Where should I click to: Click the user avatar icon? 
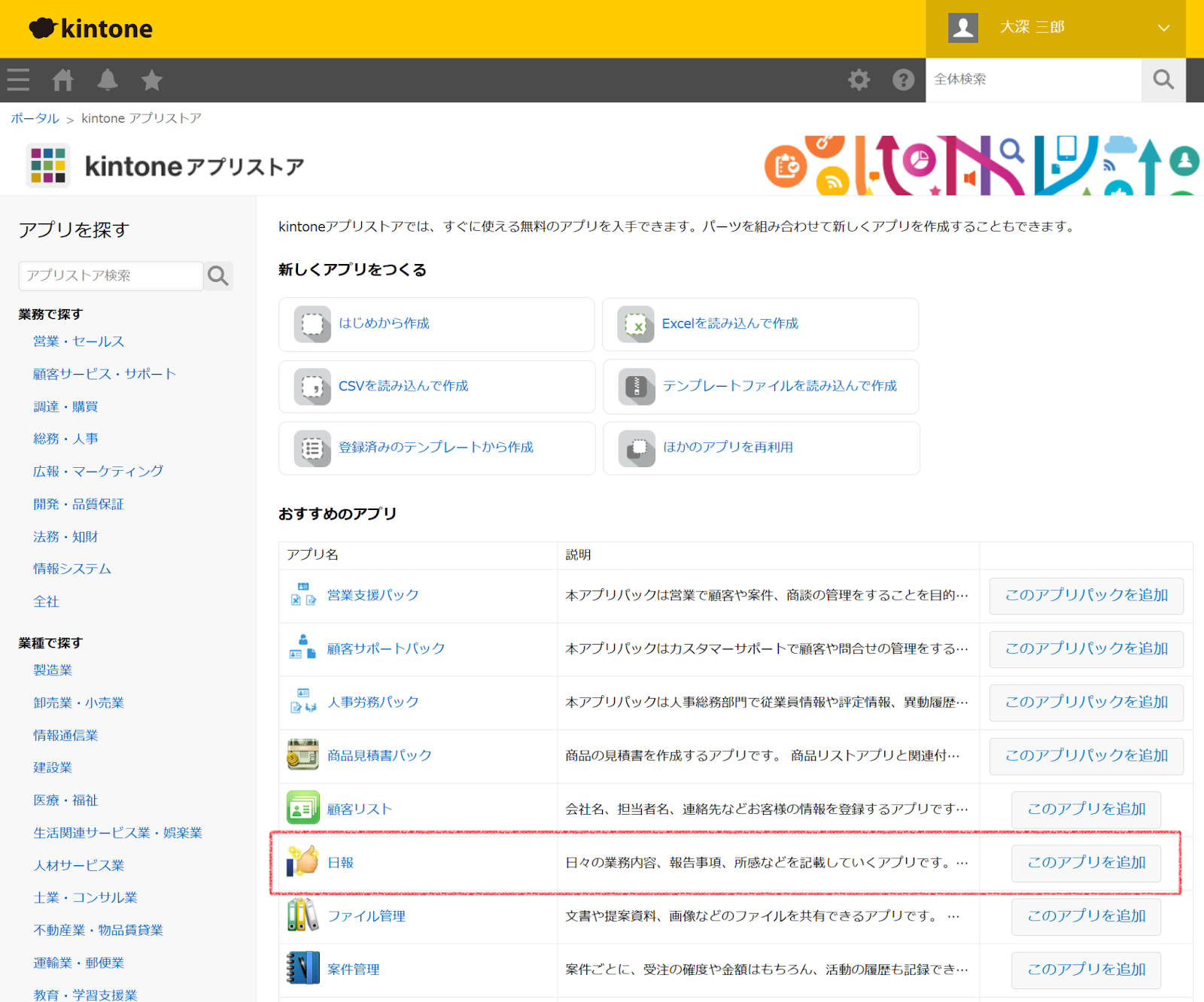coord(963,28)
